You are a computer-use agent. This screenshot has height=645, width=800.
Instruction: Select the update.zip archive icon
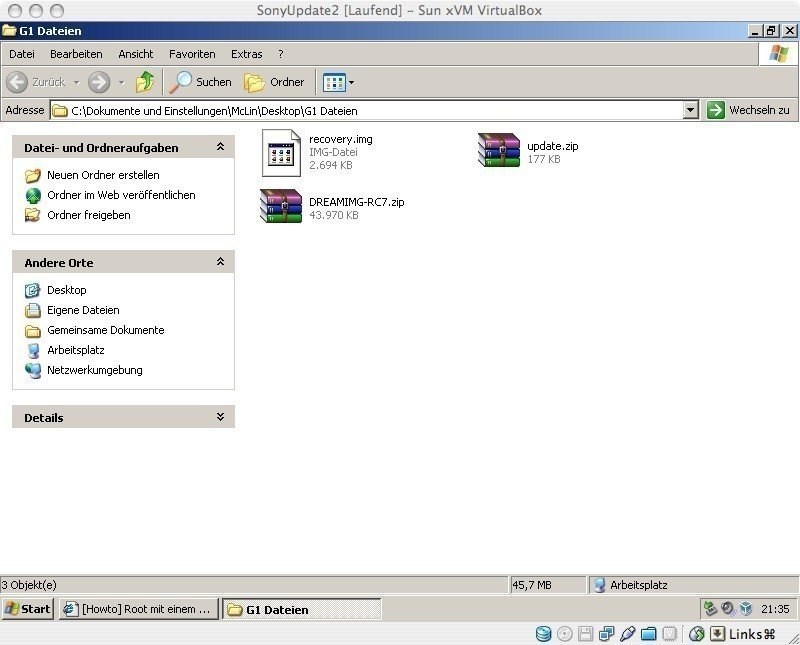click(498, 150)
